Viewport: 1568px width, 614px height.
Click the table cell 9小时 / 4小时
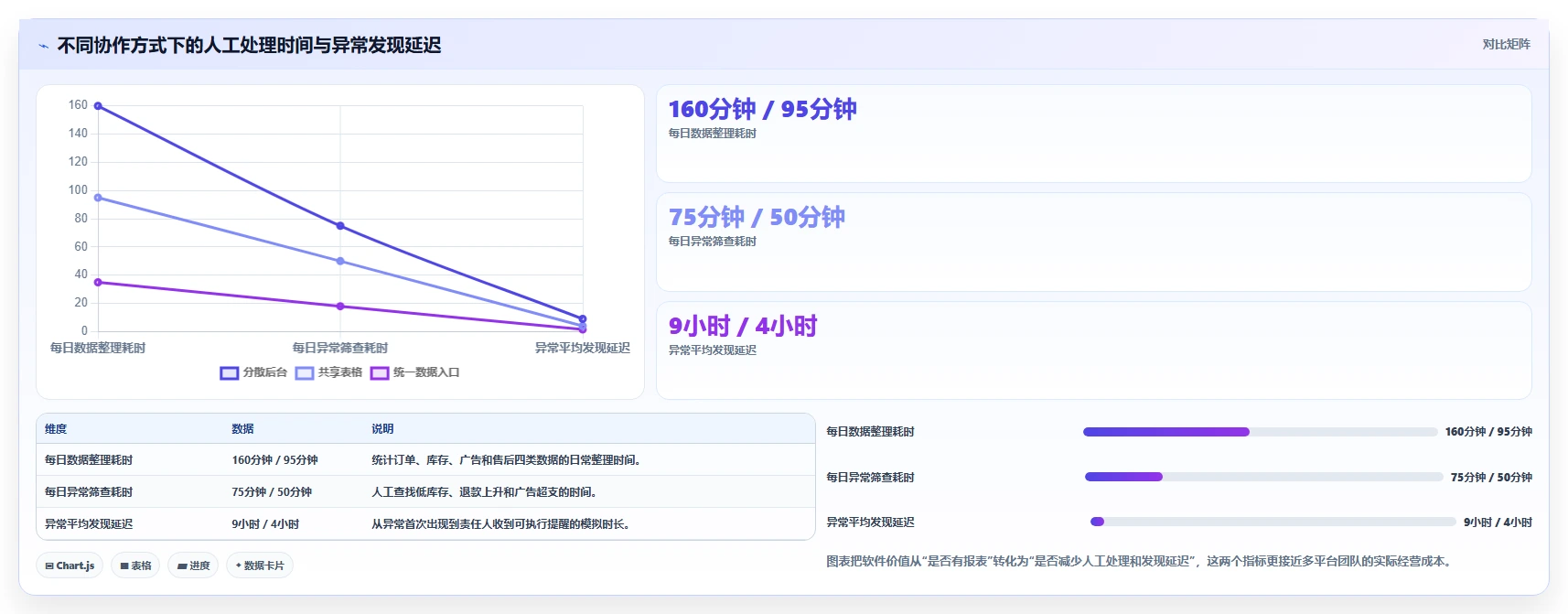[x=265, y=524]
